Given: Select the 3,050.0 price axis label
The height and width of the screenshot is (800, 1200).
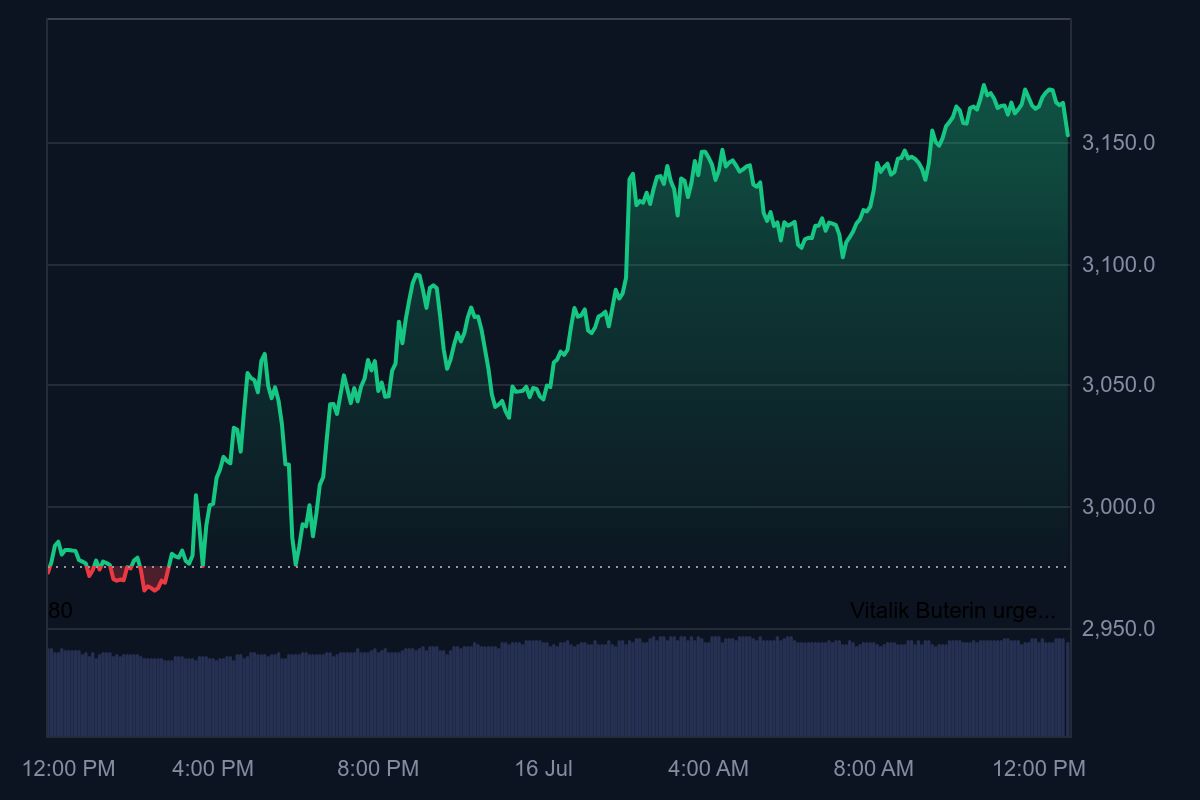Looking at the screenshot, I should coord(1118,385).
